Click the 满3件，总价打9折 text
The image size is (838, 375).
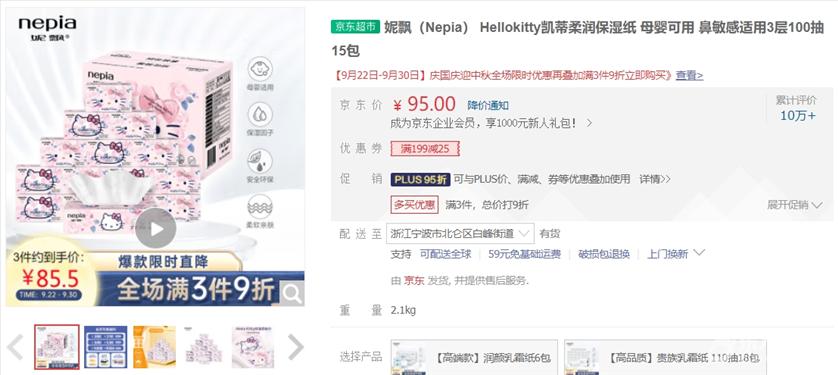pyautogui.click(x=486, y=205)
